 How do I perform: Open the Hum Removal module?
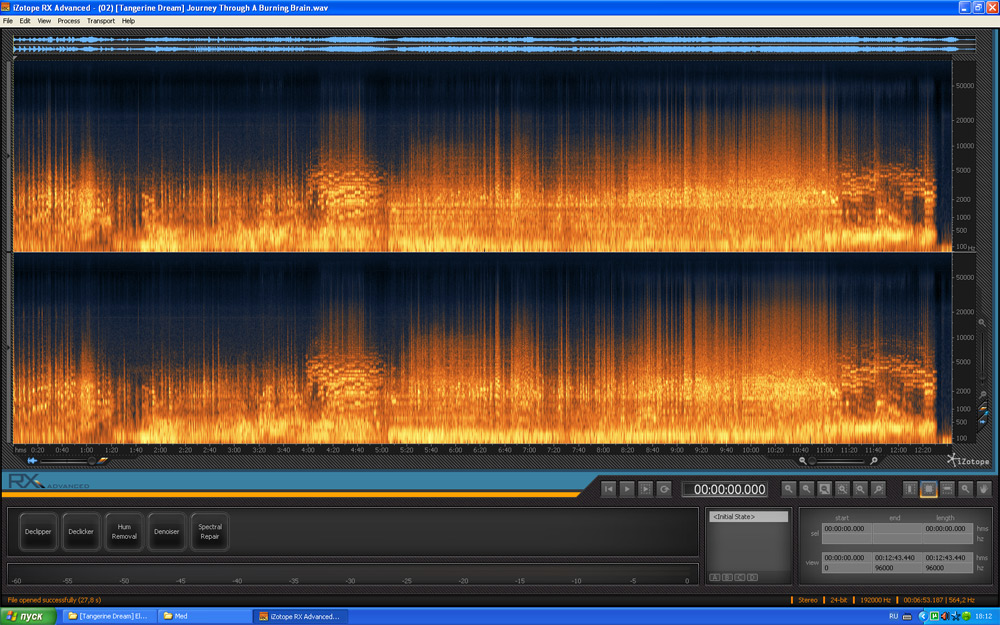(124, 532)
